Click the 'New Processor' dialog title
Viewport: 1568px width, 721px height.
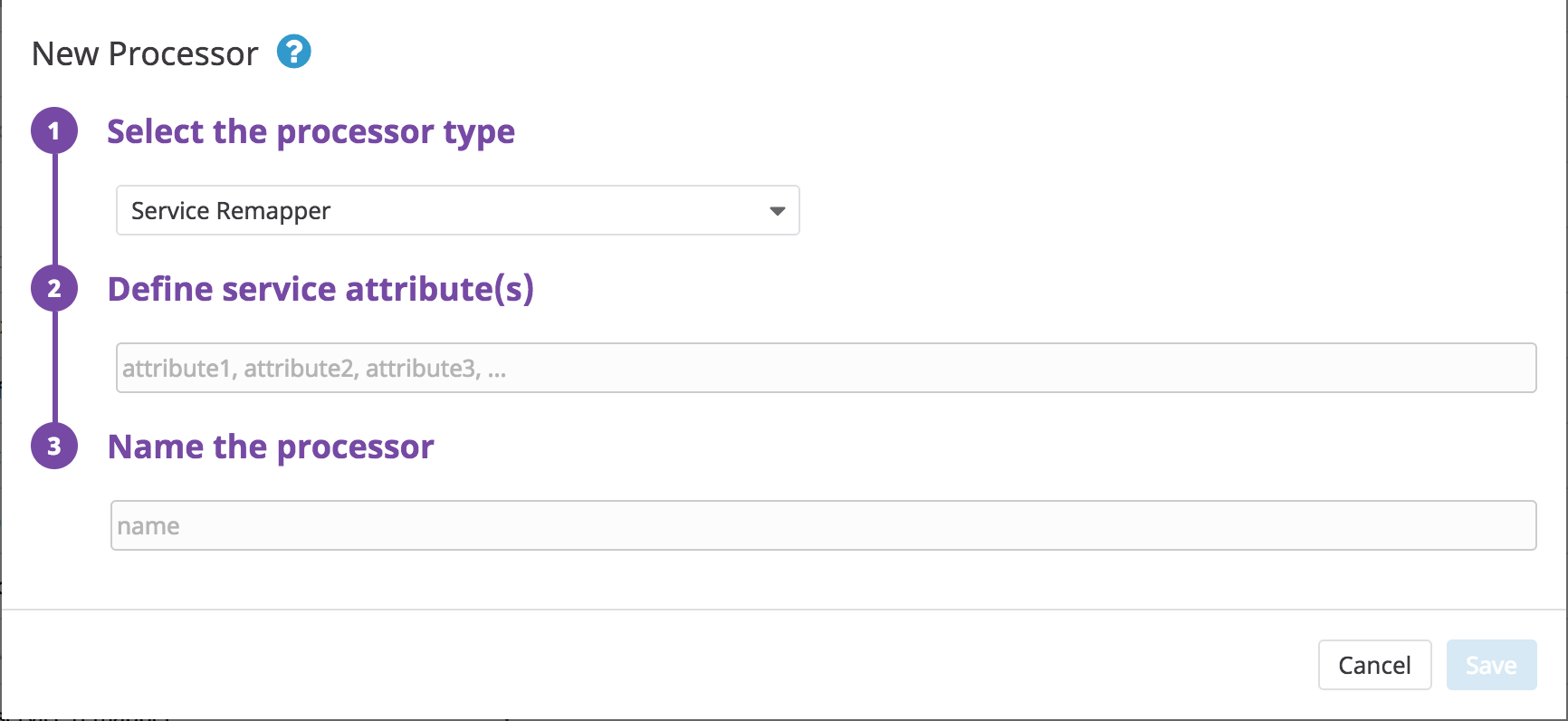coord(145,54)
